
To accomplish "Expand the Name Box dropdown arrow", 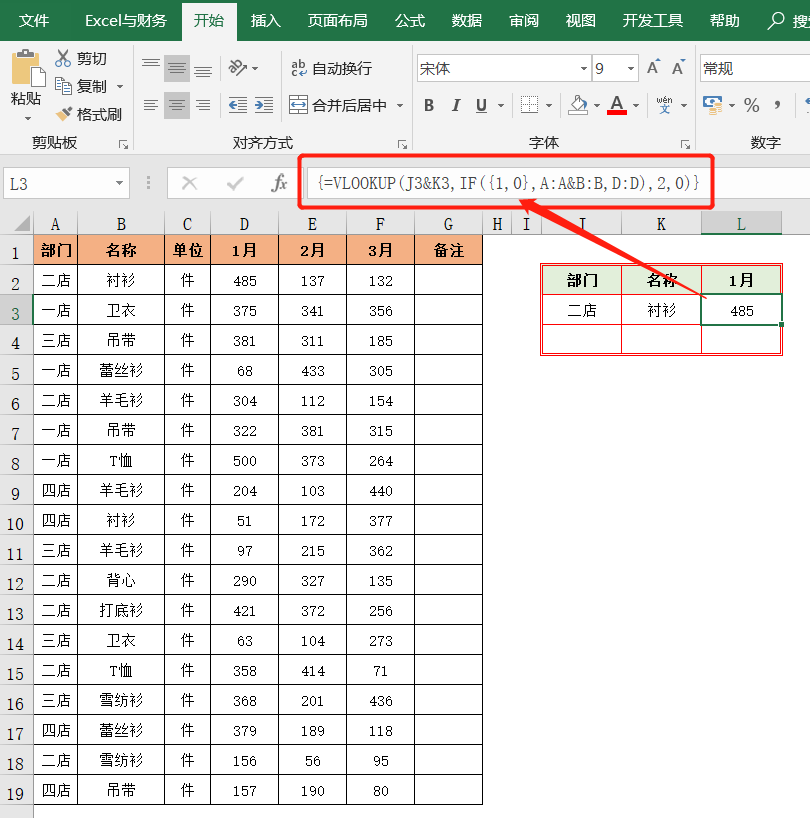I will (119, 183).
